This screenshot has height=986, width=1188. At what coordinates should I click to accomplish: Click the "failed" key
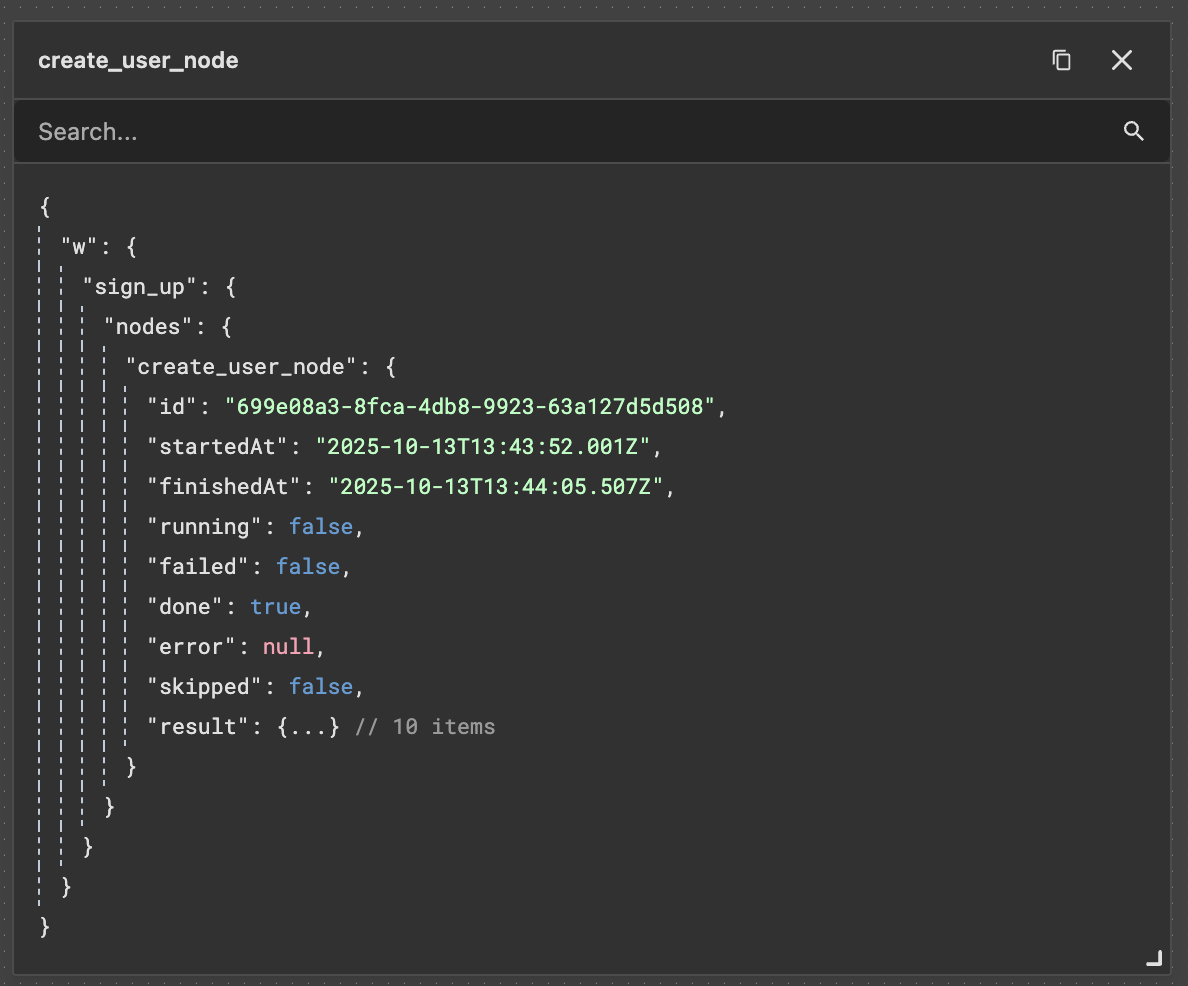(198, 567)
